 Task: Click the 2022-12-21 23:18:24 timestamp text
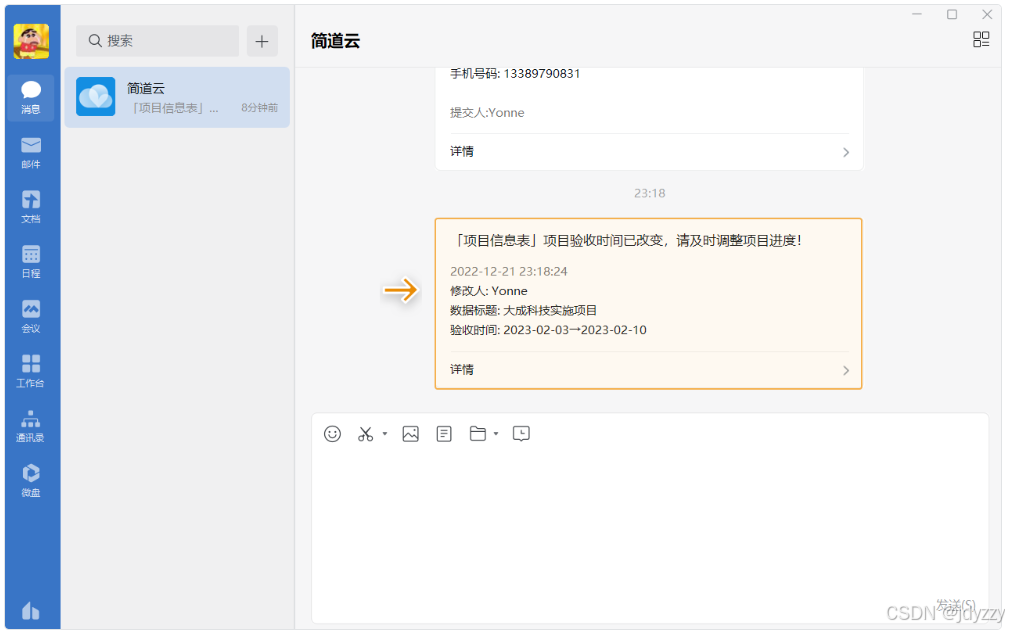(508, 271)
